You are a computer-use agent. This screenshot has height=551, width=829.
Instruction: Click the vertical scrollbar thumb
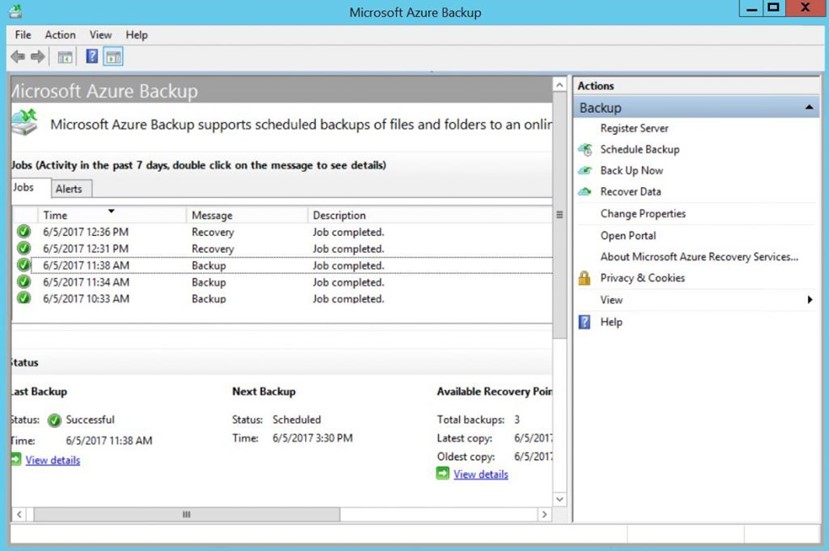559,215
